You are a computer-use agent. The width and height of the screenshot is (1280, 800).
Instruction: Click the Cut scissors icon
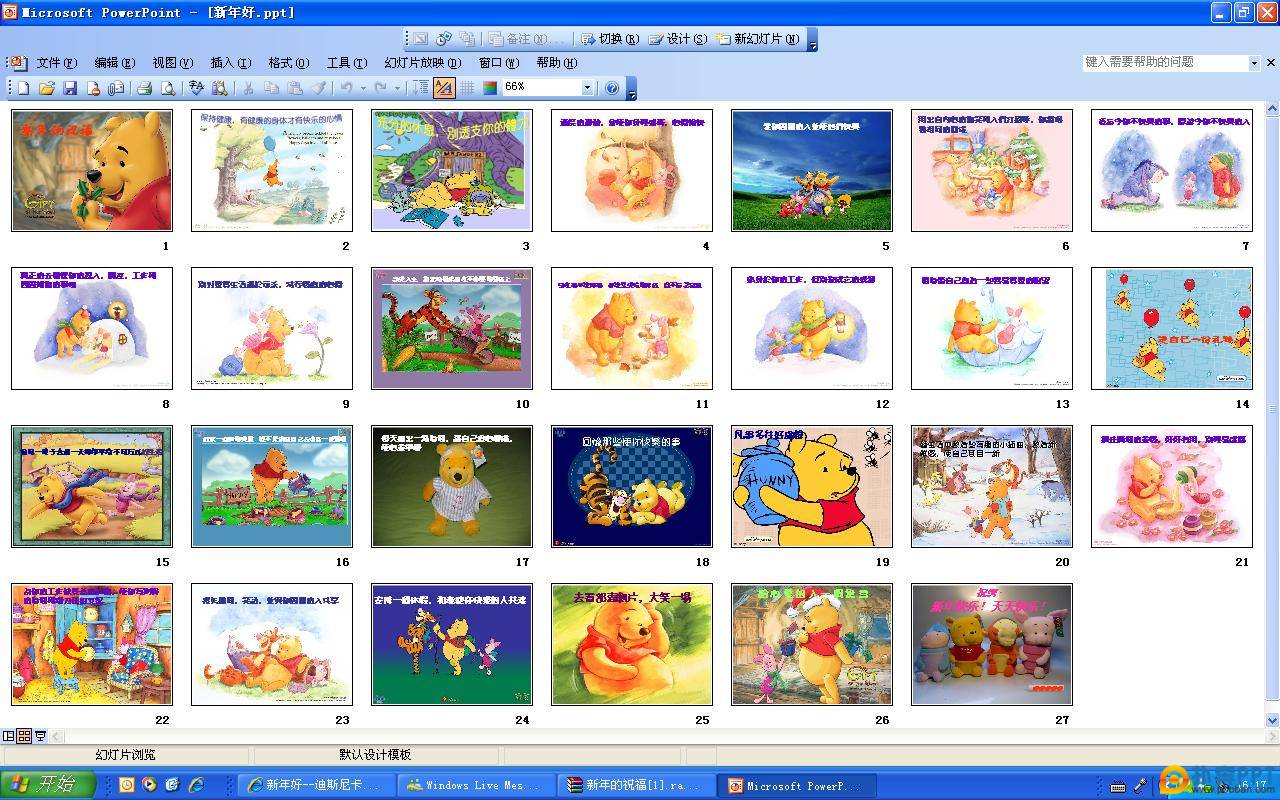248,88
